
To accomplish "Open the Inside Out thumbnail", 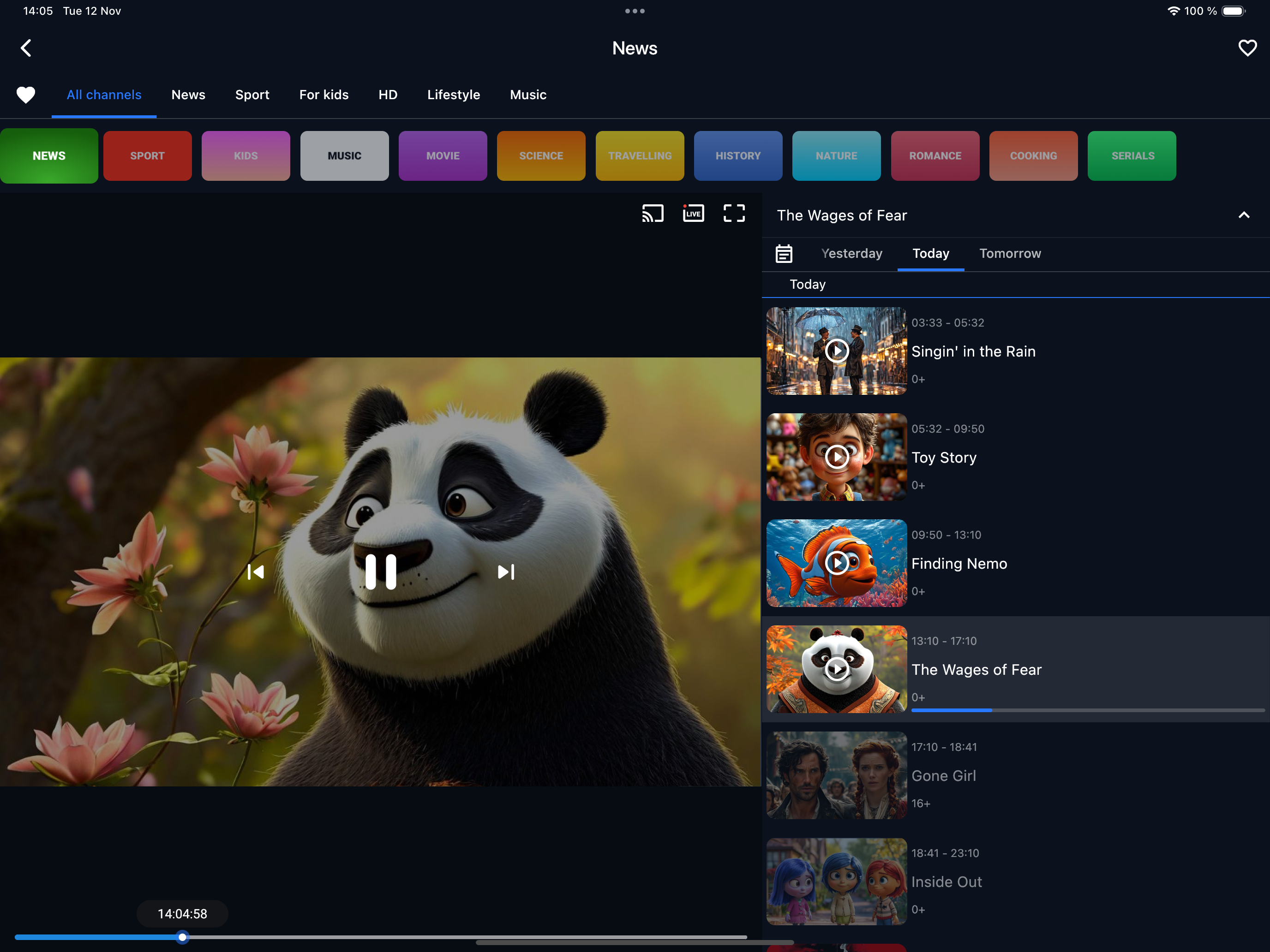I will (x=837, y=881).
